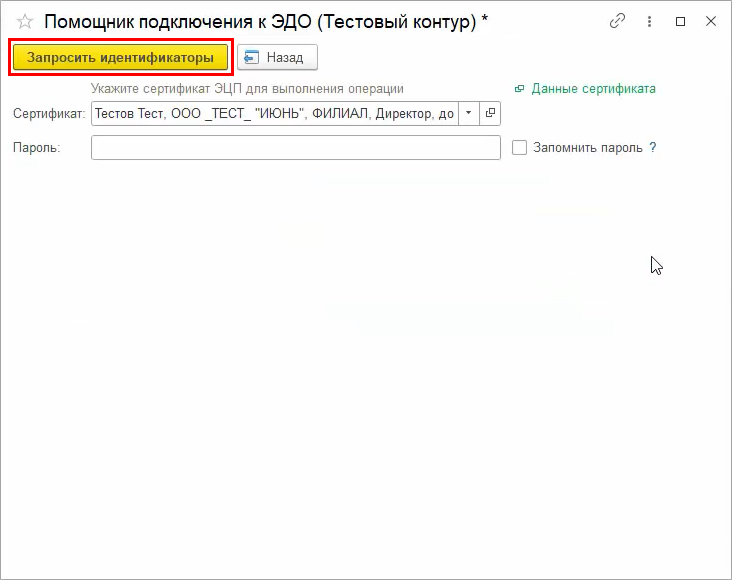Open the Данные сертификата link
732x580 pixels.
pyautogui.click(x=593, y=89)
